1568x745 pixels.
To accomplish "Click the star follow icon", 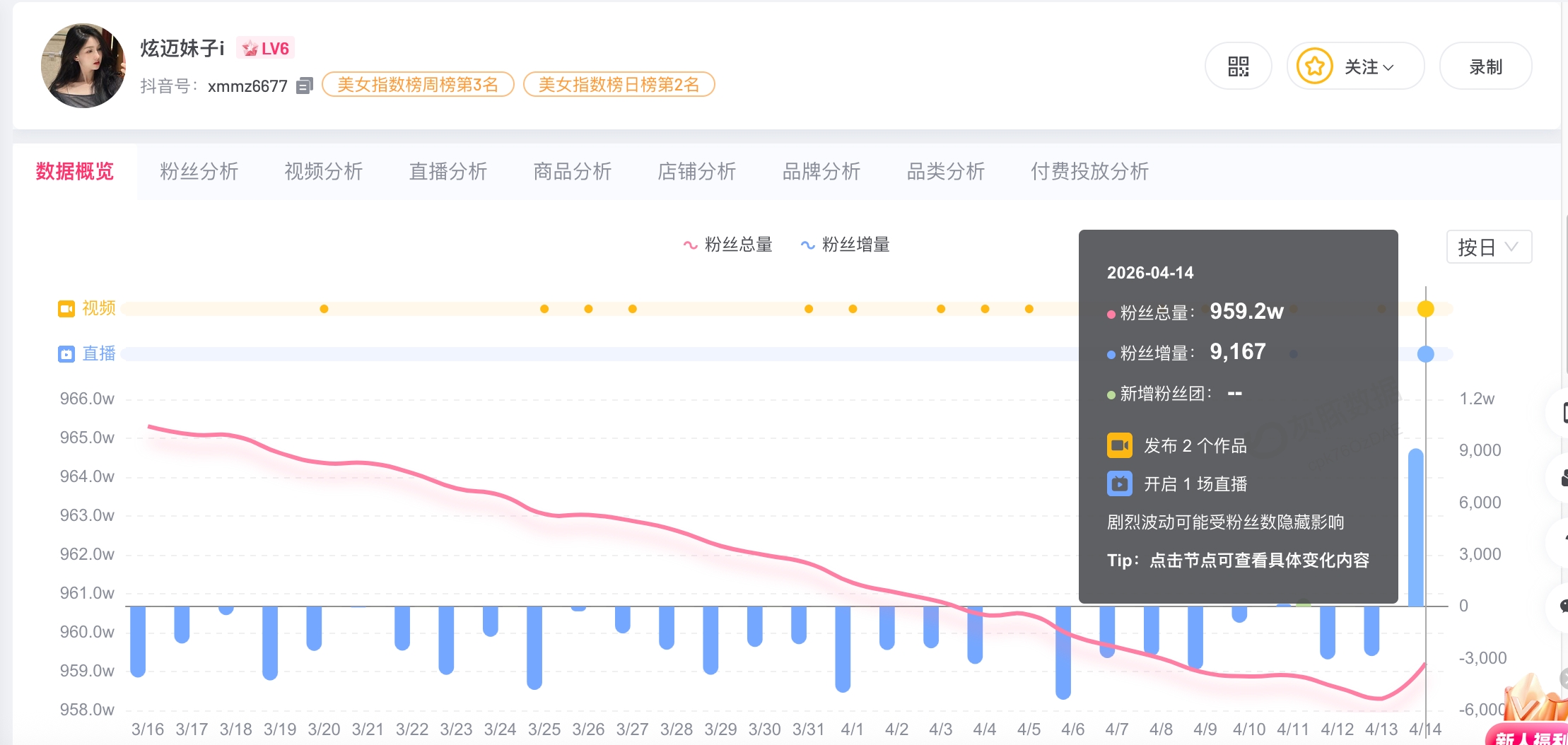I will click(x=1314, y=66).
